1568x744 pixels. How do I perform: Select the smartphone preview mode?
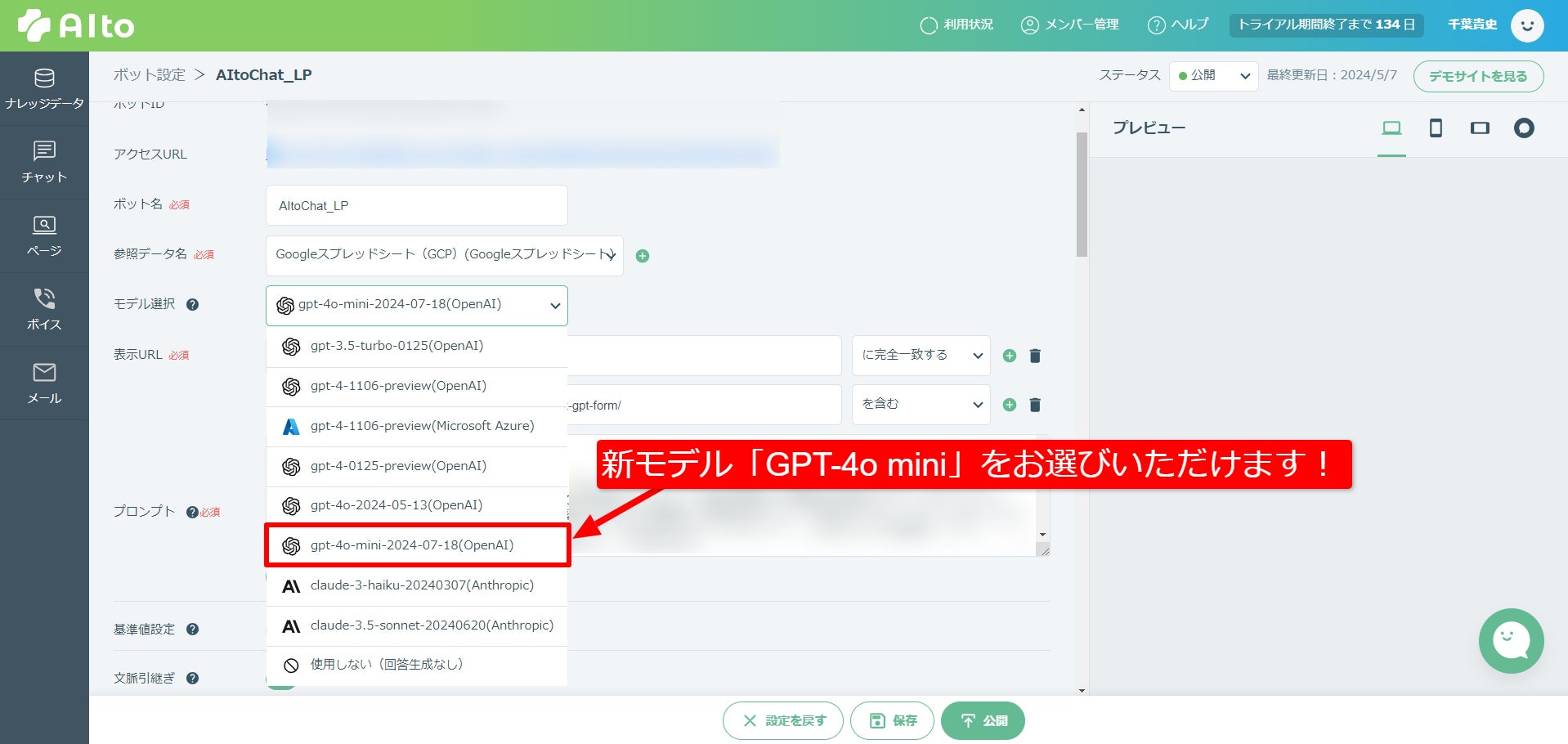click(1436, 128)
